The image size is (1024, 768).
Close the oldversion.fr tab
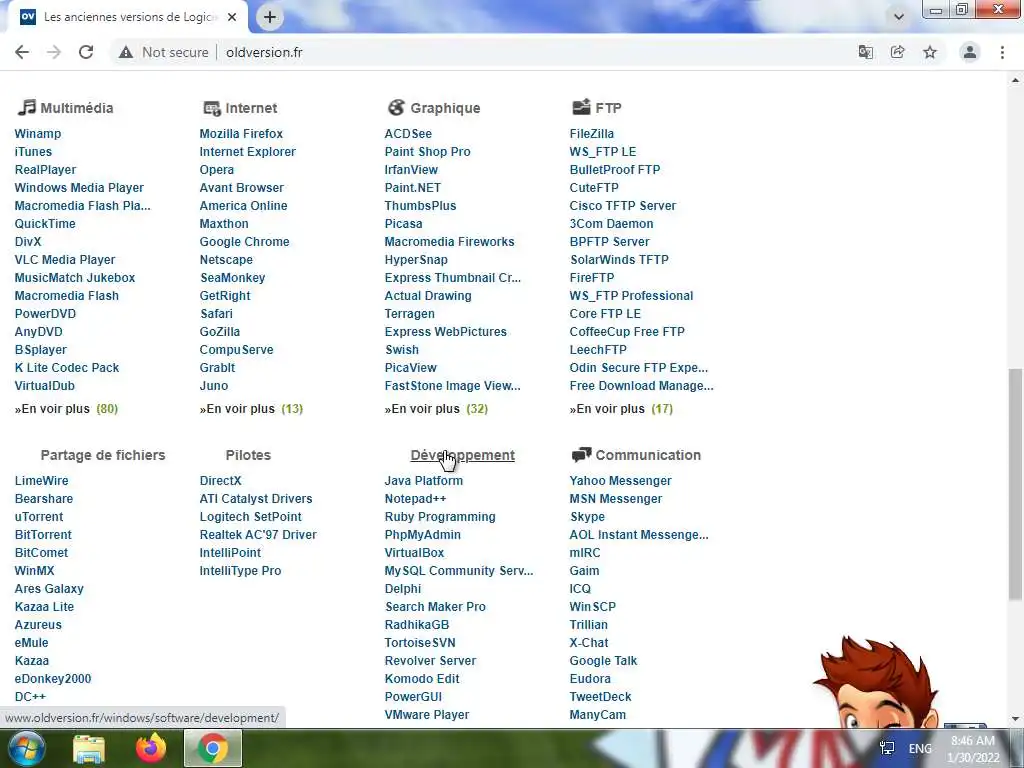click(232, 17)
